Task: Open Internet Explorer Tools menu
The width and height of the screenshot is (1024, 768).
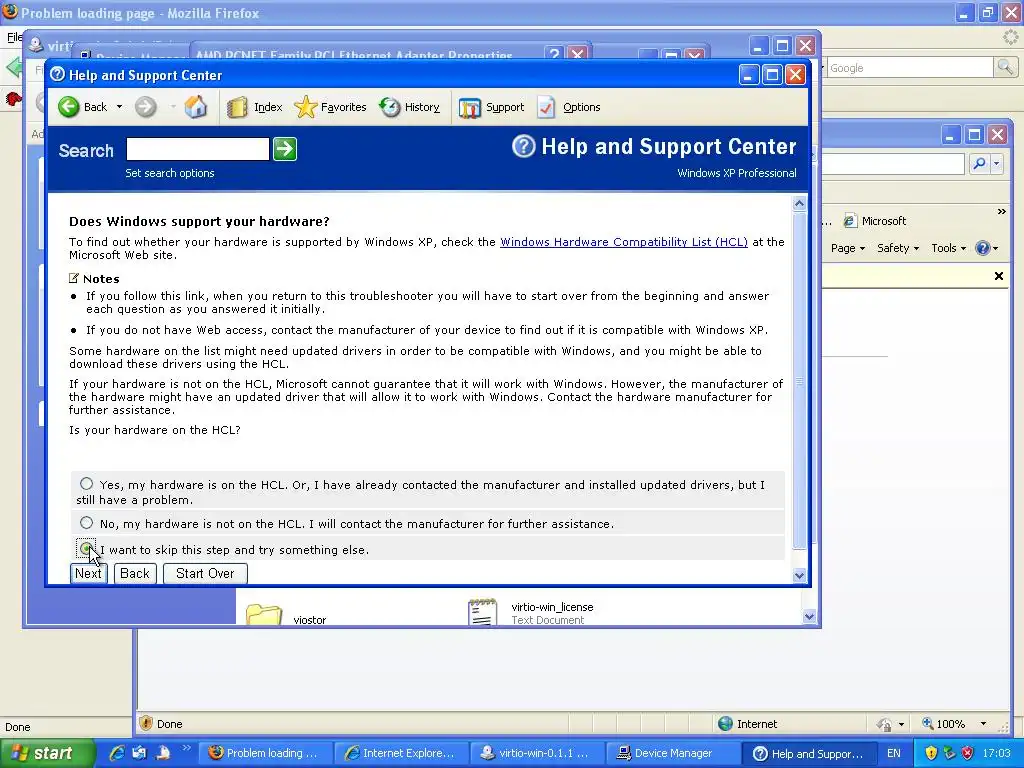Action: click(x=948, y=248)
